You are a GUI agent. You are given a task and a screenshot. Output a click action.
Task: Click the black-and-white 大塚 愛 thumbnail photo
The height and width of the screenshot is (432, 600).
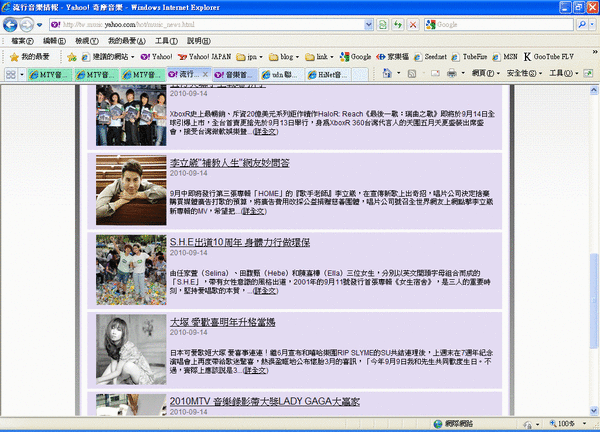click(x=131, y=349)
